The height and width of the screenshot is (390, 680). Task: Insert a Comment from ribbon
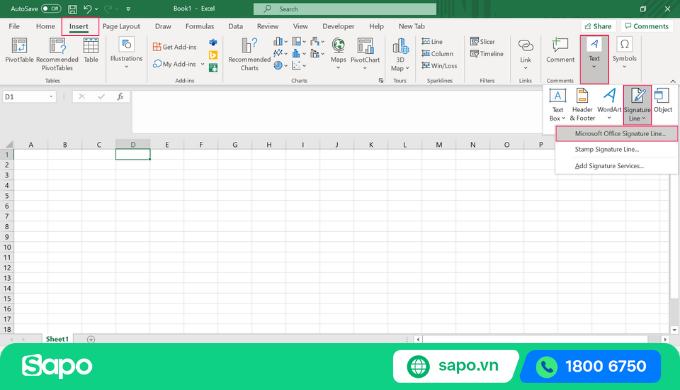560,50
